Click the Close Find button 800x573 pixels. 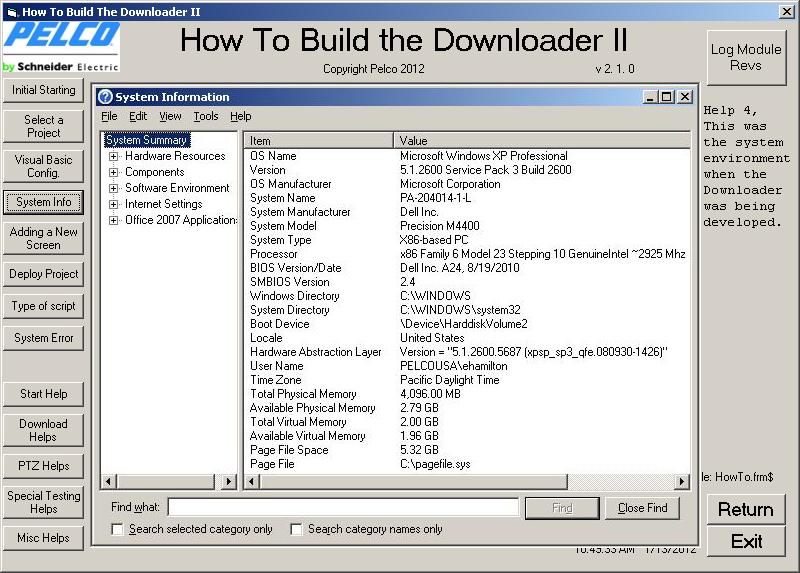(642, 508)
